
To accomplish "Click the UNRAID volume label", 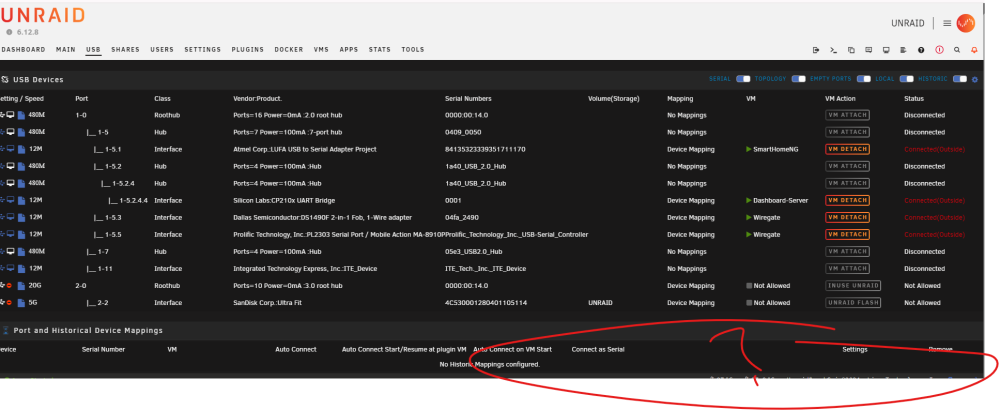I will tap(599, 303).
